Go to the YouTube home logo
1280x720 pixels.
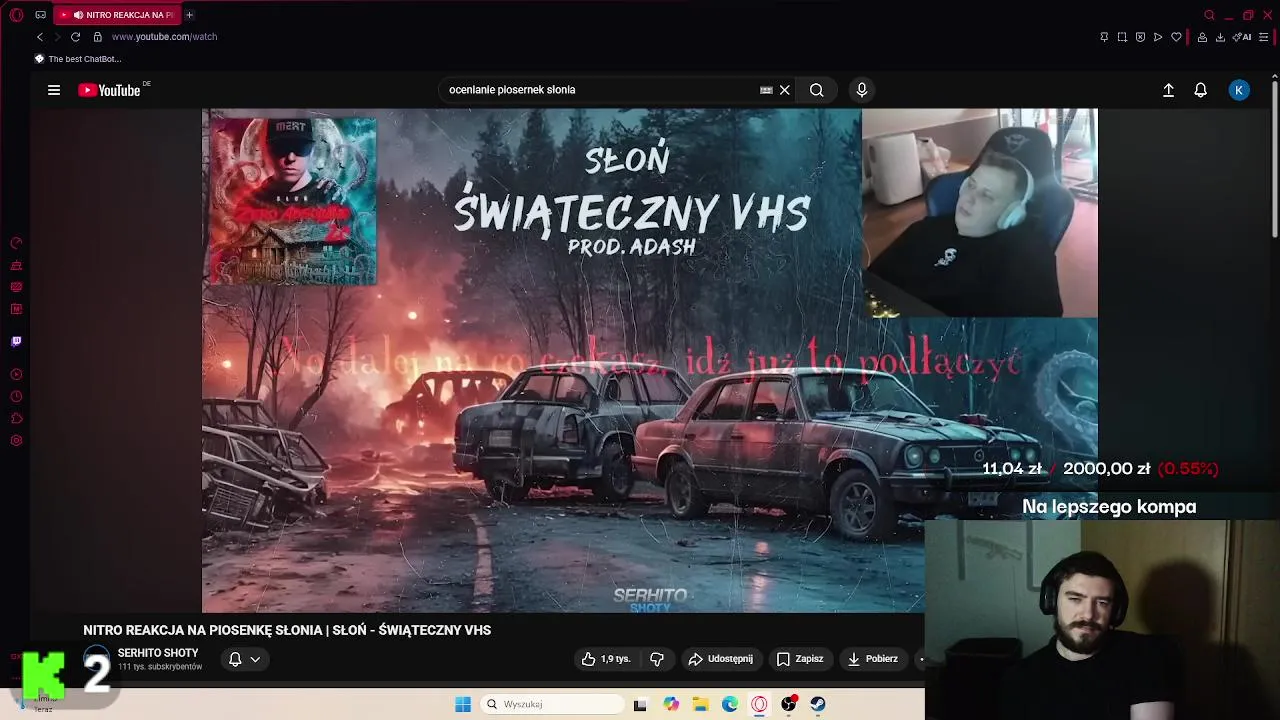pos(109,90)
